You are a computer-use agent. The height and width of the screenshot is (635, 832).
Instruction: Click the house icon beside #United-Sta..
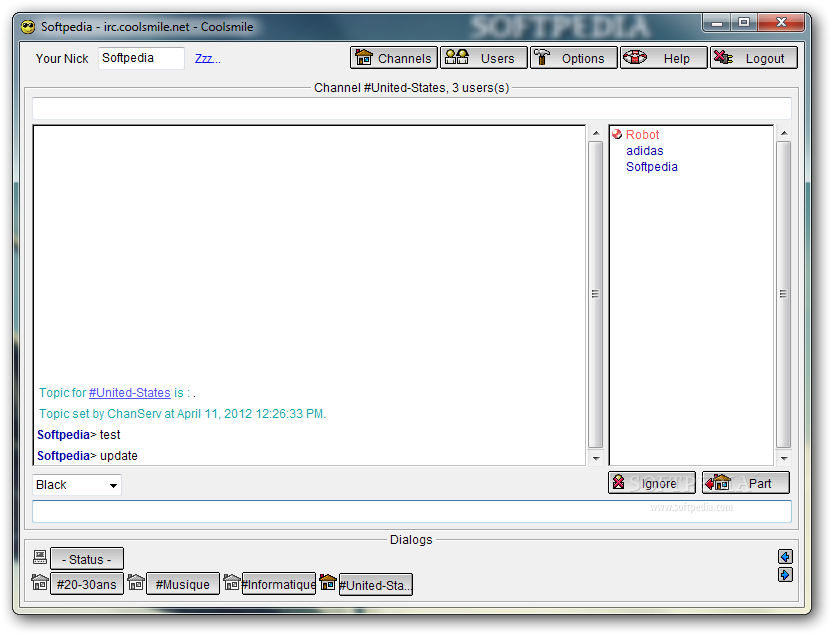click(328, 582)
